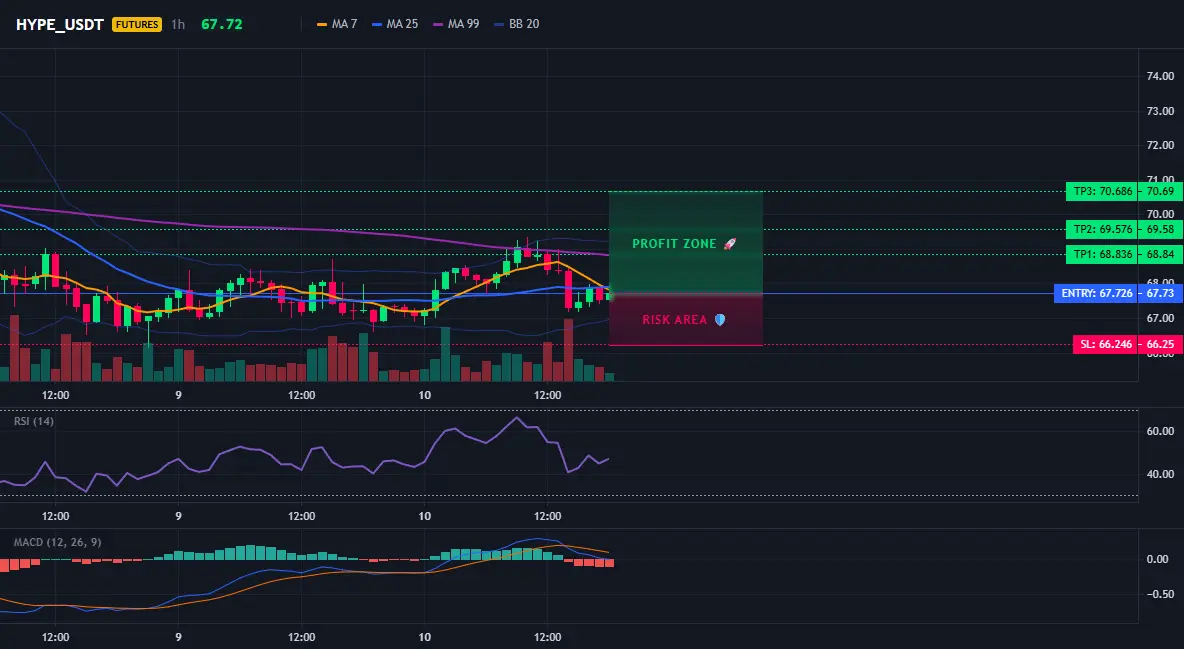Toggle the MA 99 legend entry
The width and height of the screenshot is (1184, 649).
point(456,24)
